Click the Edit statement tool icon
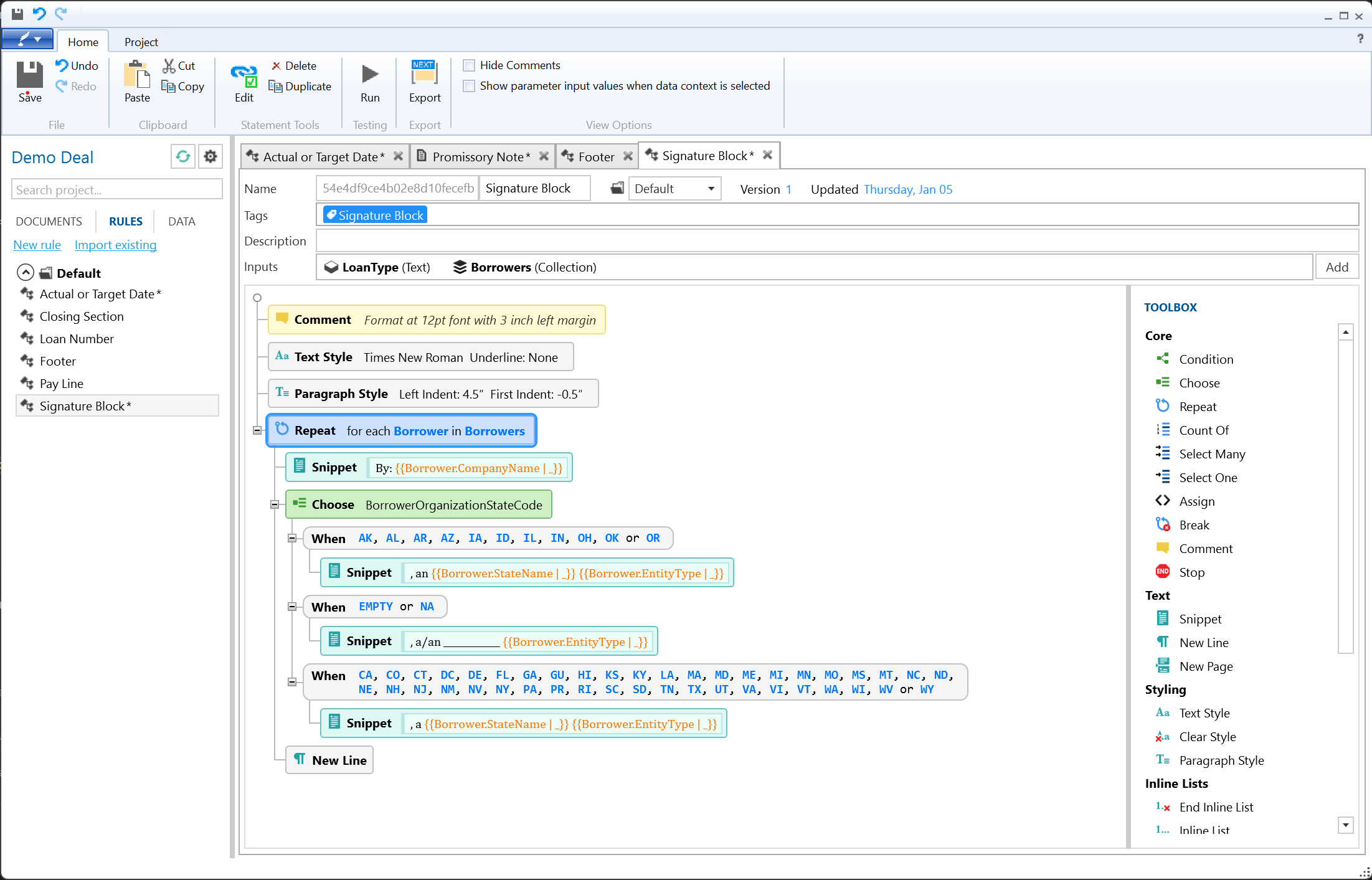1372x880 pixels. pos(244,76)
